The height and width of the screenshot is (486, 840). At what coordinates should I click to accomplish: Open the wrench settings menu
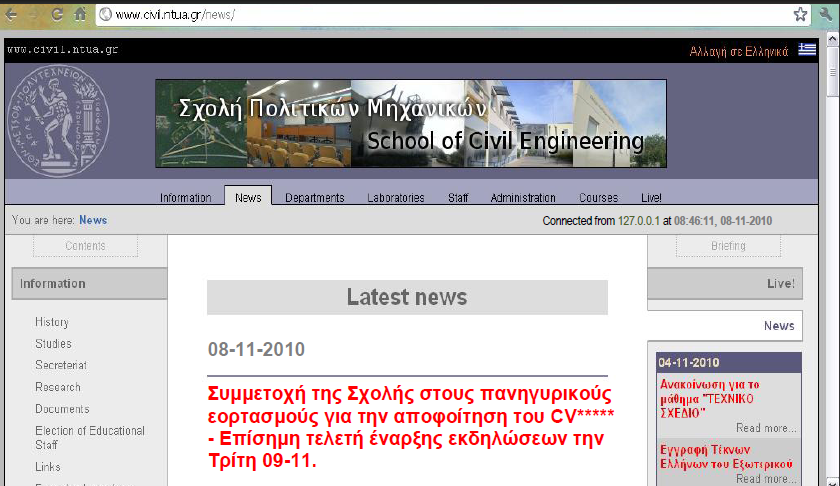click(826, 14)
